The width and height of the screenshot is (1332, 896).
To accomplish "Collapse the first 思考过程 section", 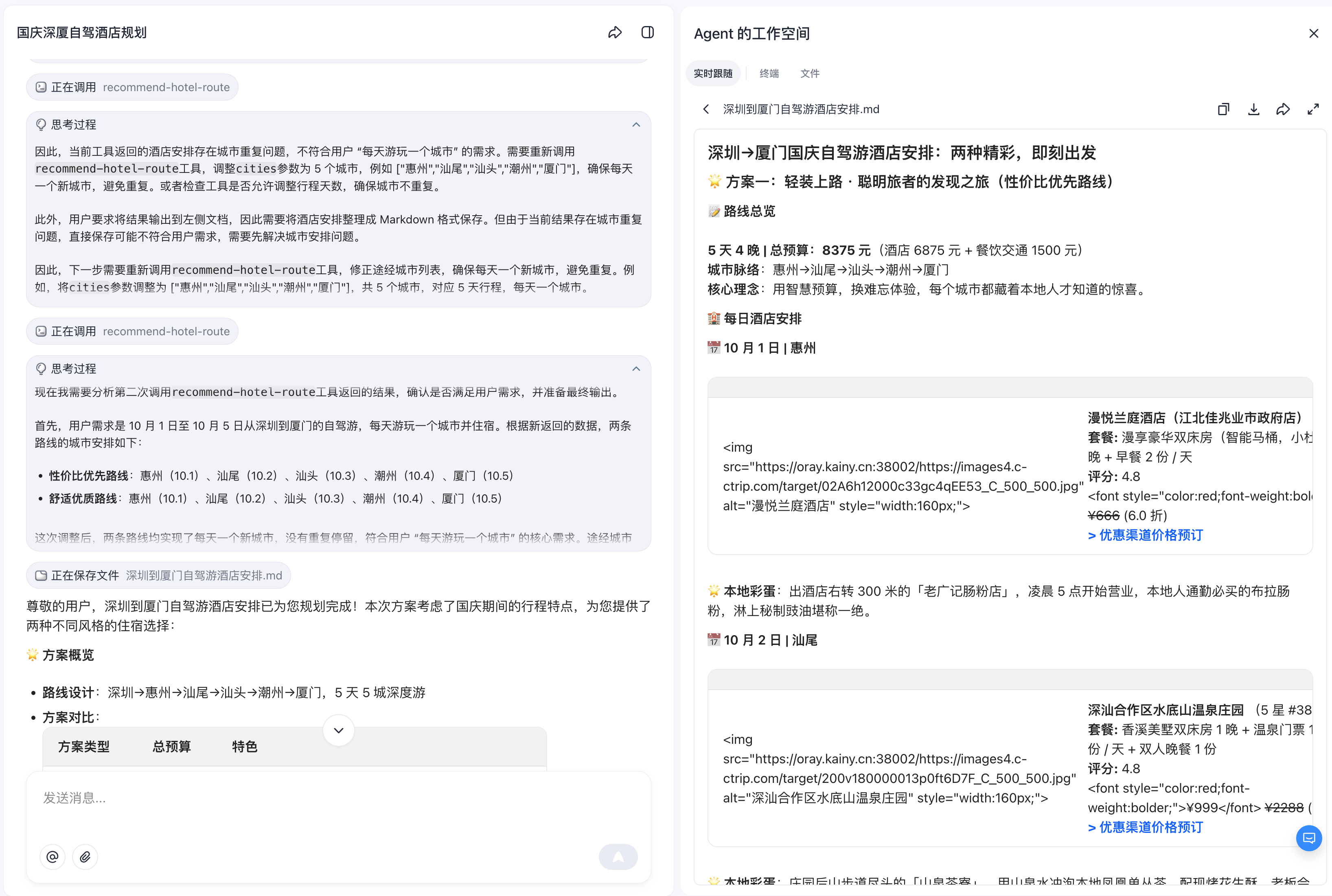I will [x=636, y=125].
